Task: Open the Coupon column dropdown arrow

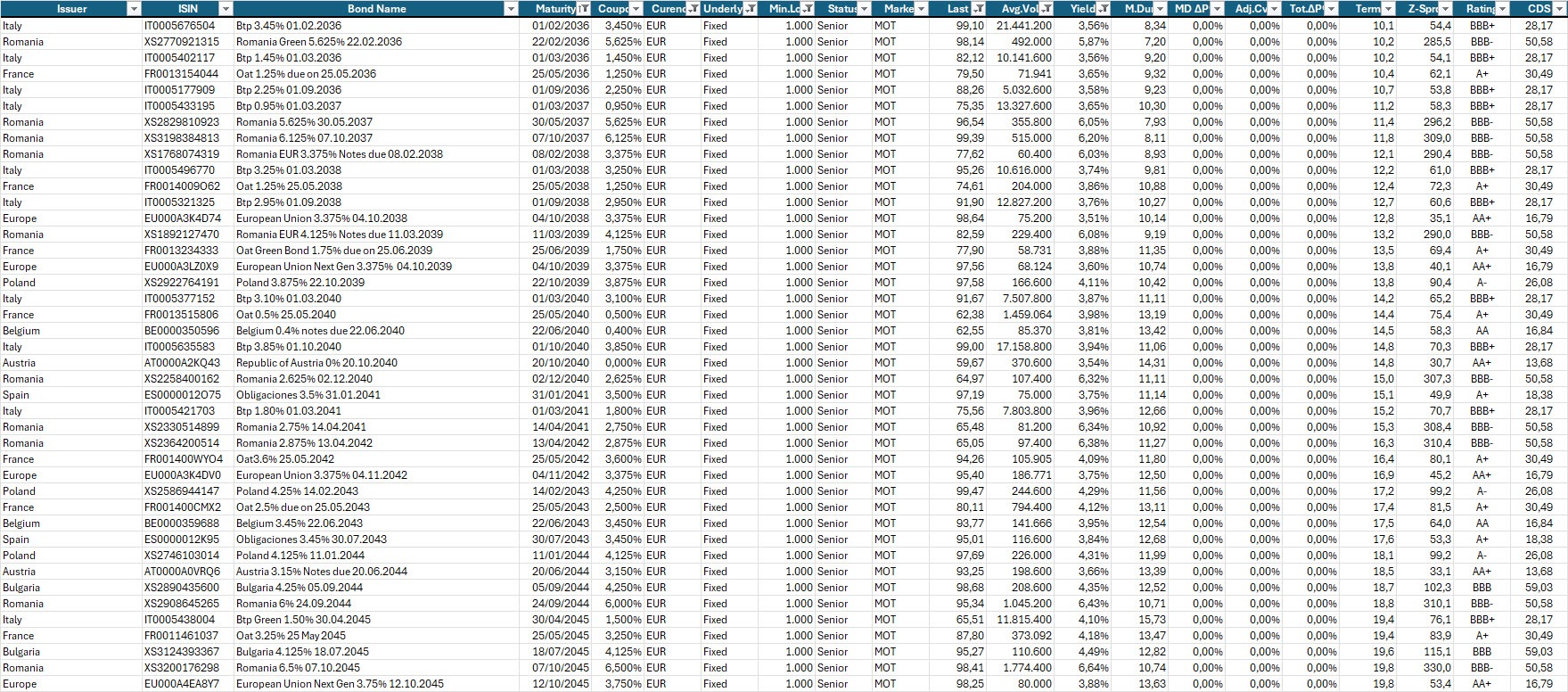Action: tap(636, 9)
